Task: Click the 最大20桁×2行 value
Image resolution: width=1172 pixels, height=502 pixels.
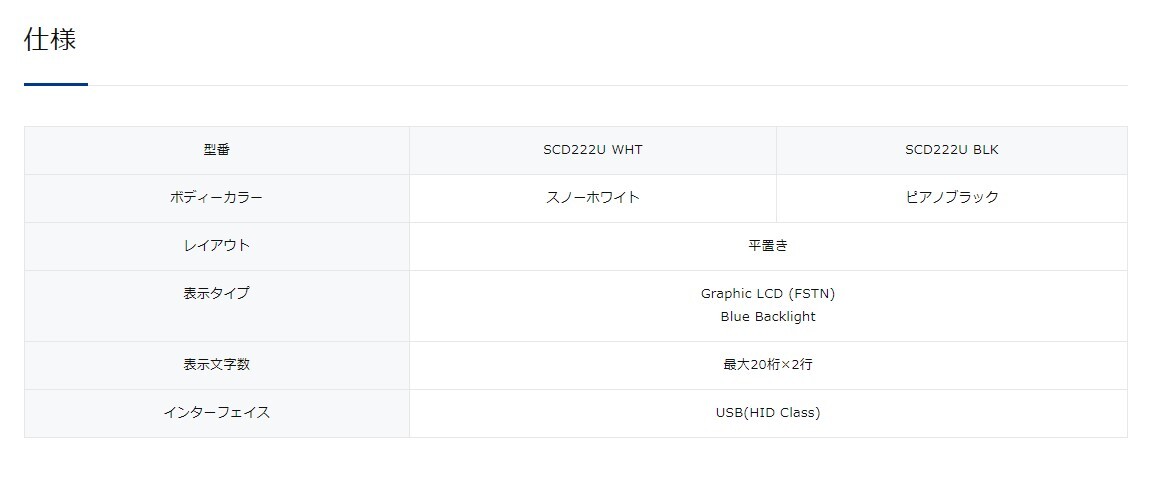Action: [x=768, y=365]
